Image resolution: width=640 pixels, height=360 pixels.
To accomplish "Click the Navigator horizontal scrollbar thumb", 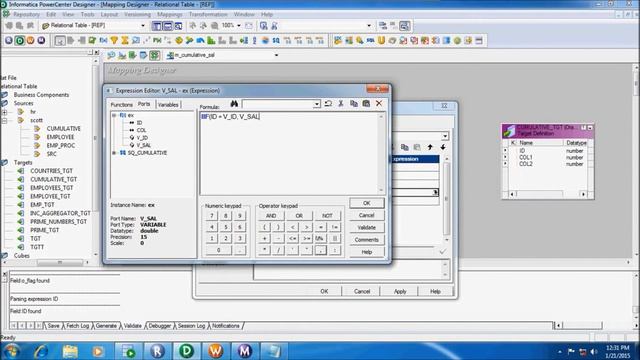I will click(60, 262).
